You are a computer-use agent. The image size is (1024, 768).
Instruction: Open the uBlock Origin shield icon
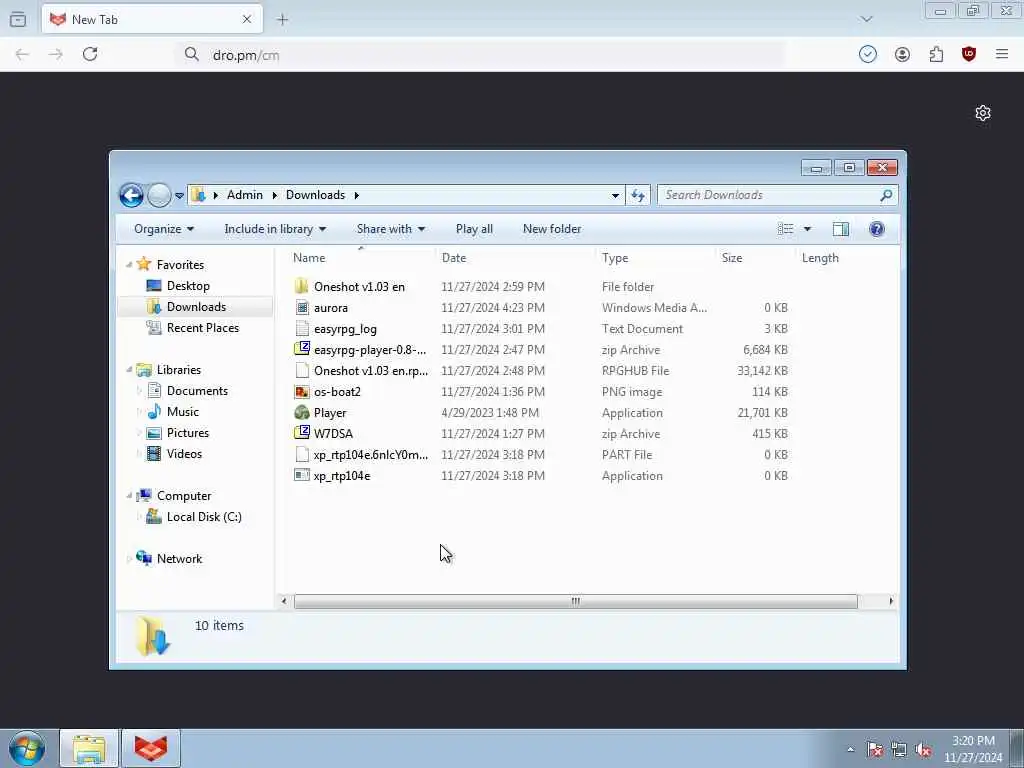968,54
